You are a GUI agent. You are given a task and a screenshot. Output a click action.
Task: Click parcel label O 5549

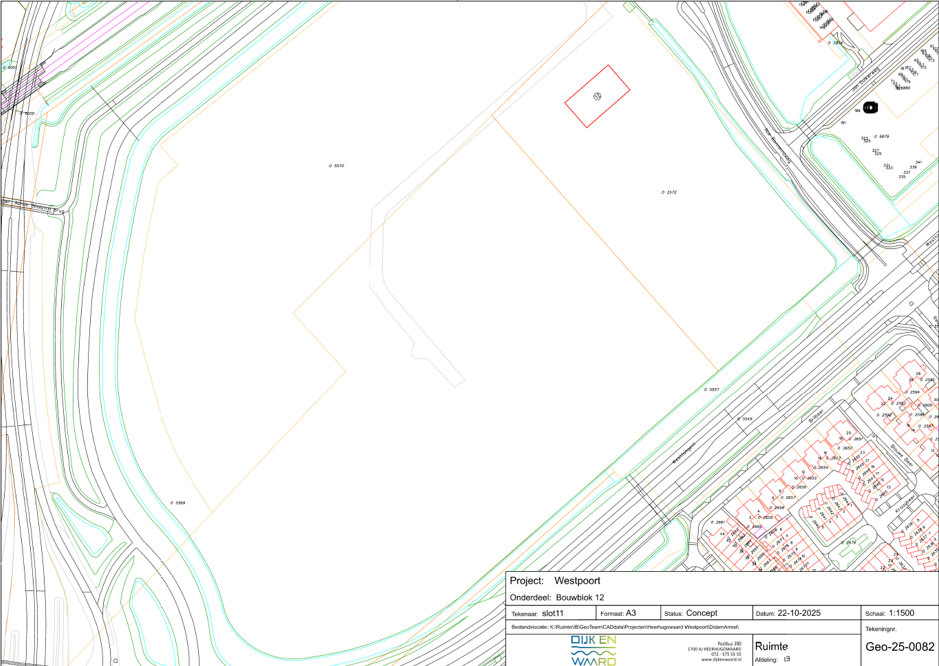point(744,419)
